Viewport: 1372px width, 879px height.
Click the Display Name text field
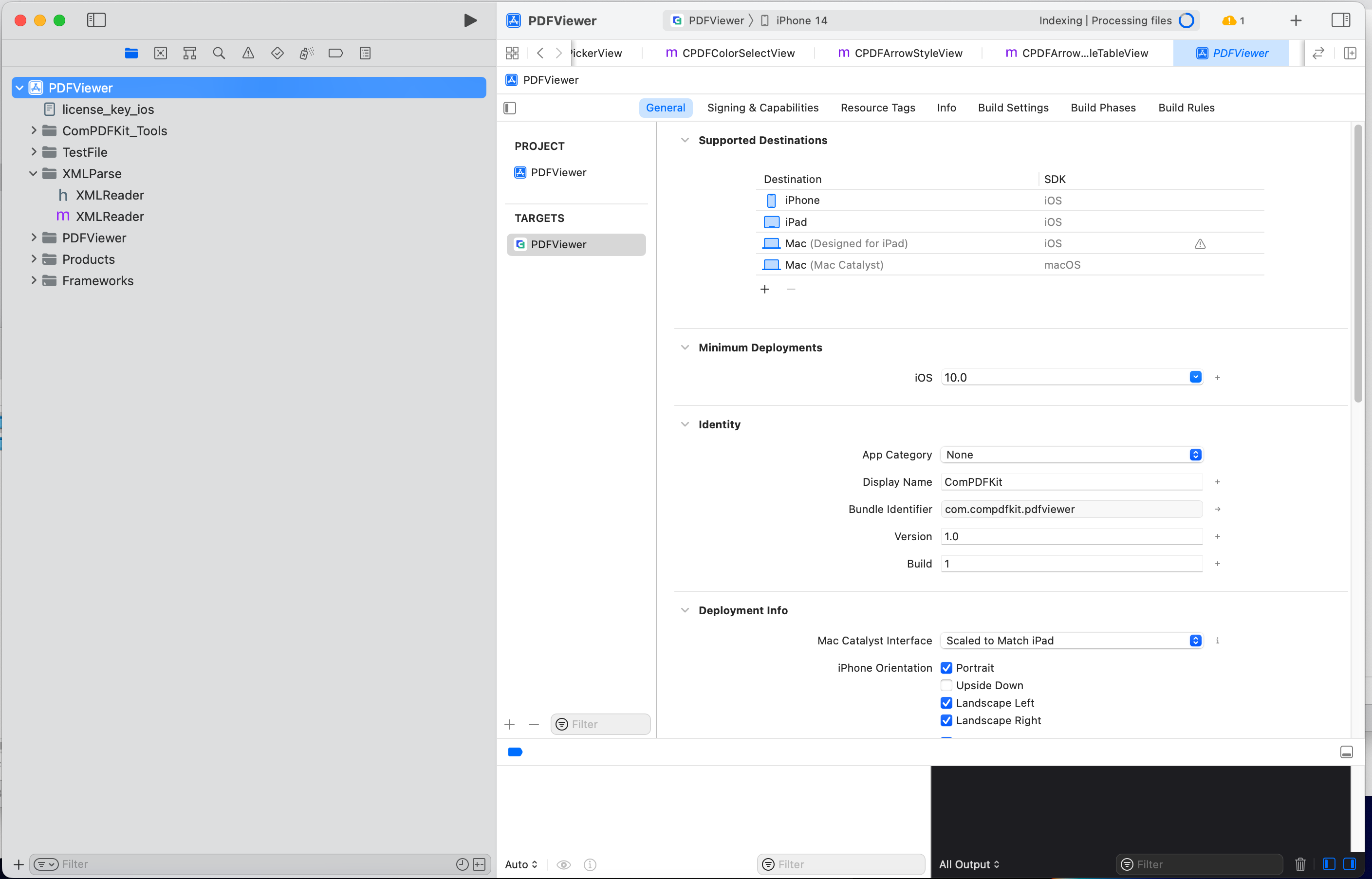tap(1071, 482)
